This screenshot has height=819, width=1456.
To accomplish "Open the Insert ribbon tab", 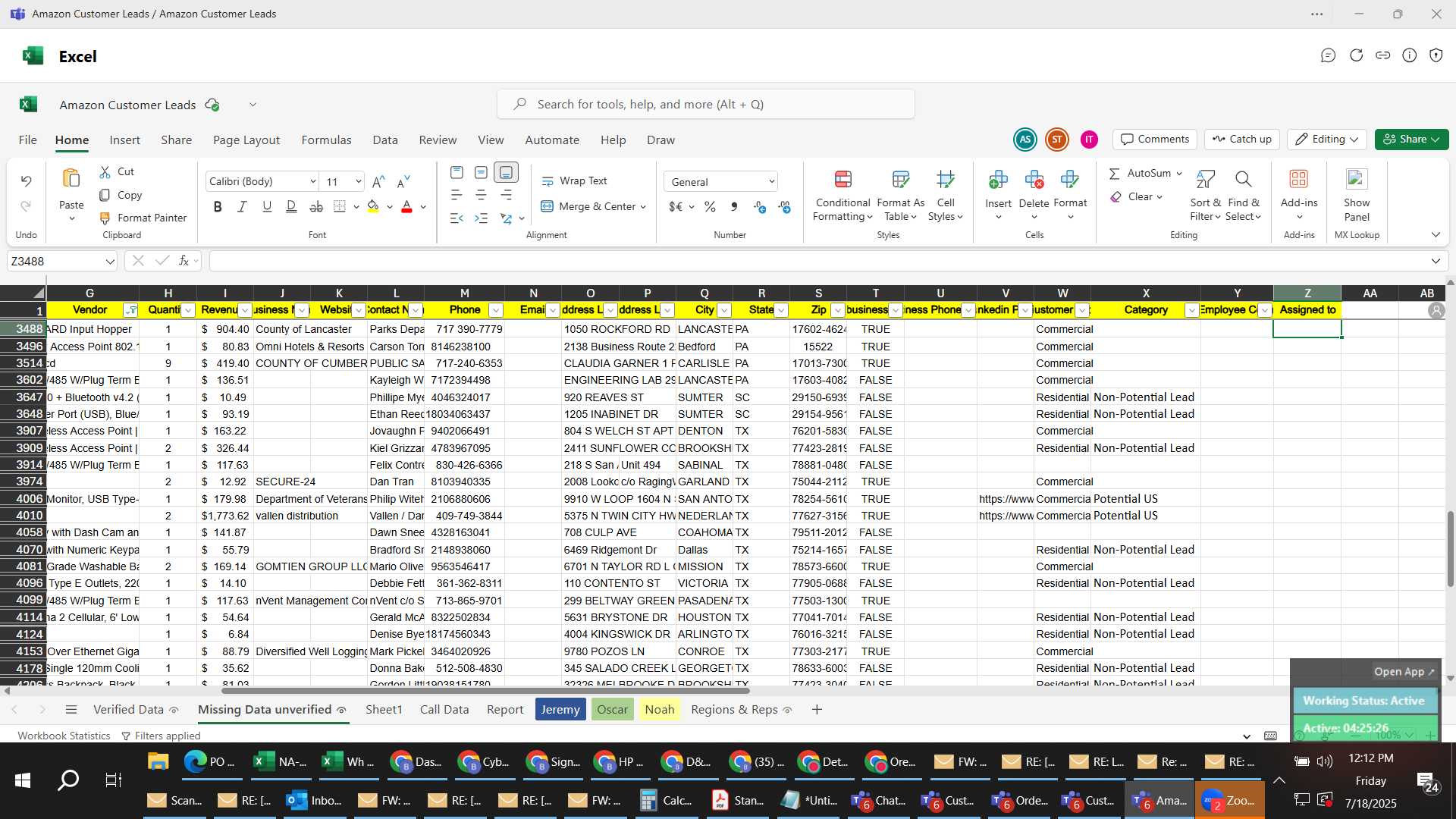I will tap(124, 140).
